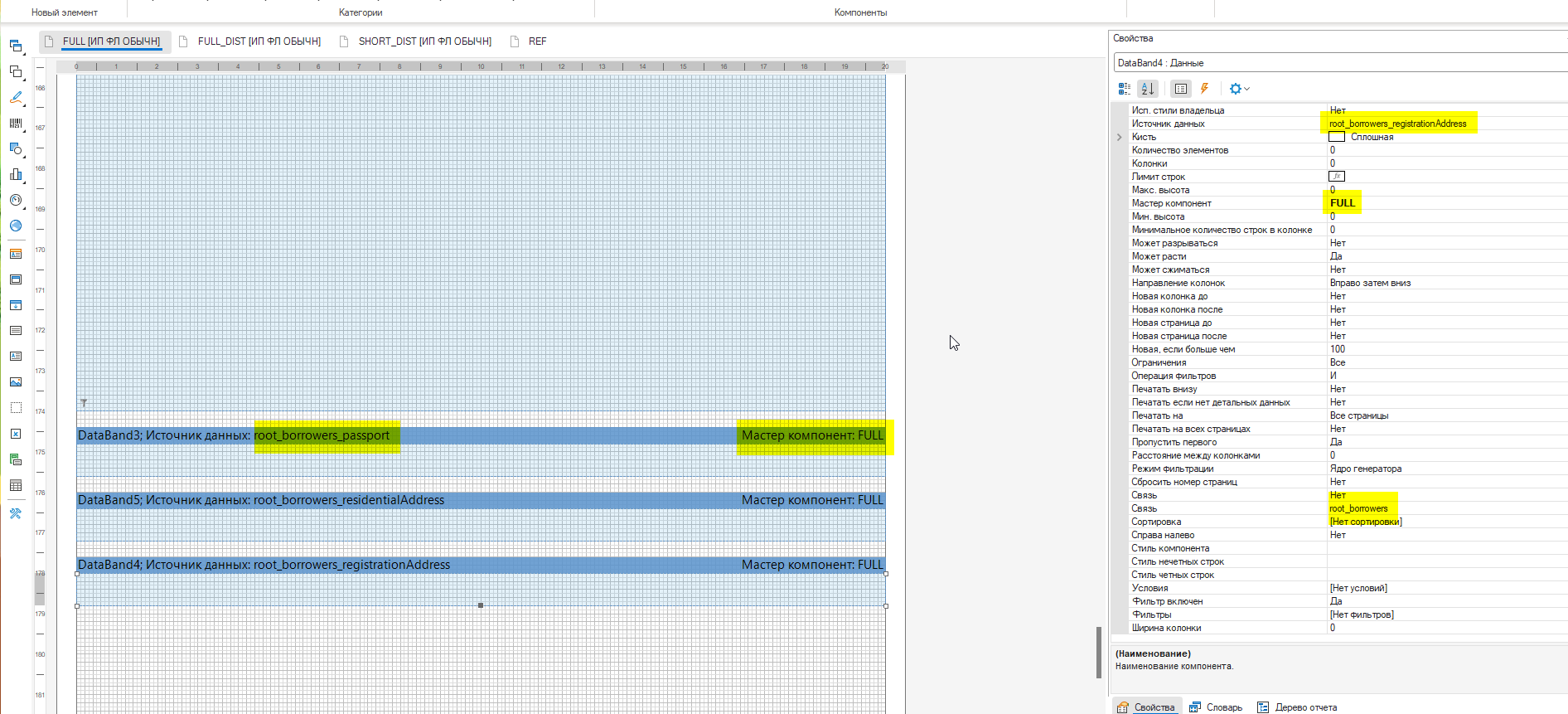
Task: Open the Bands toolbox category
Action: (x=16, y=46)
